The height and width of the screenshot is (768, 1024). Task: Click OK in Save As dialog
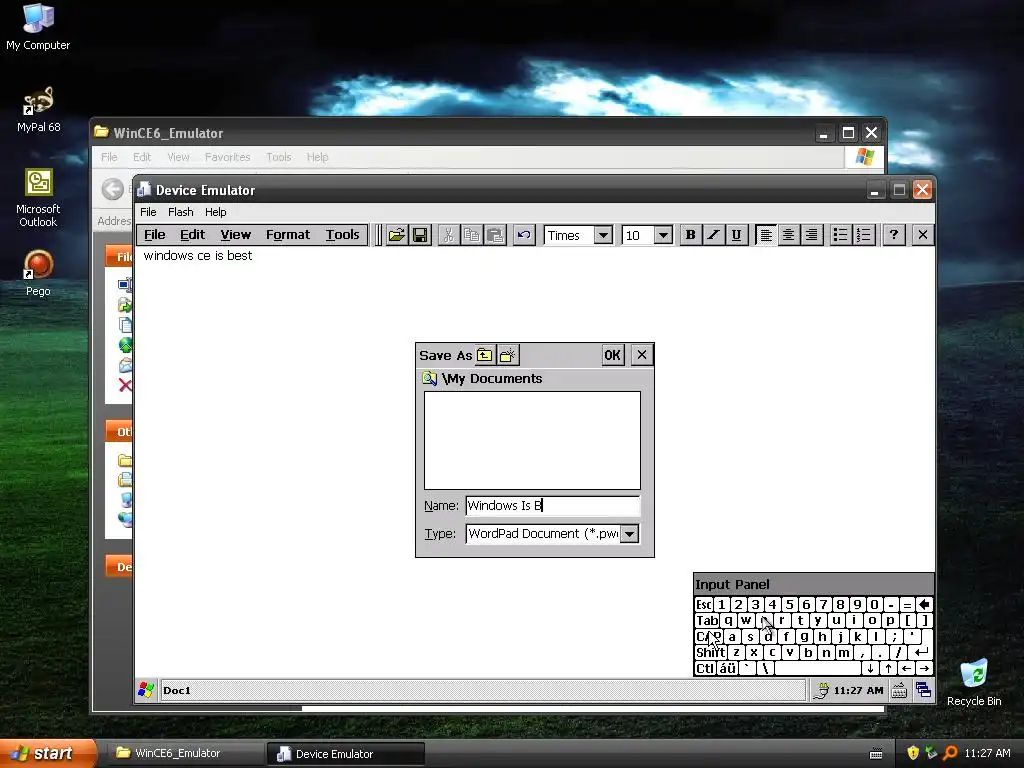click(x=613, y=355)
